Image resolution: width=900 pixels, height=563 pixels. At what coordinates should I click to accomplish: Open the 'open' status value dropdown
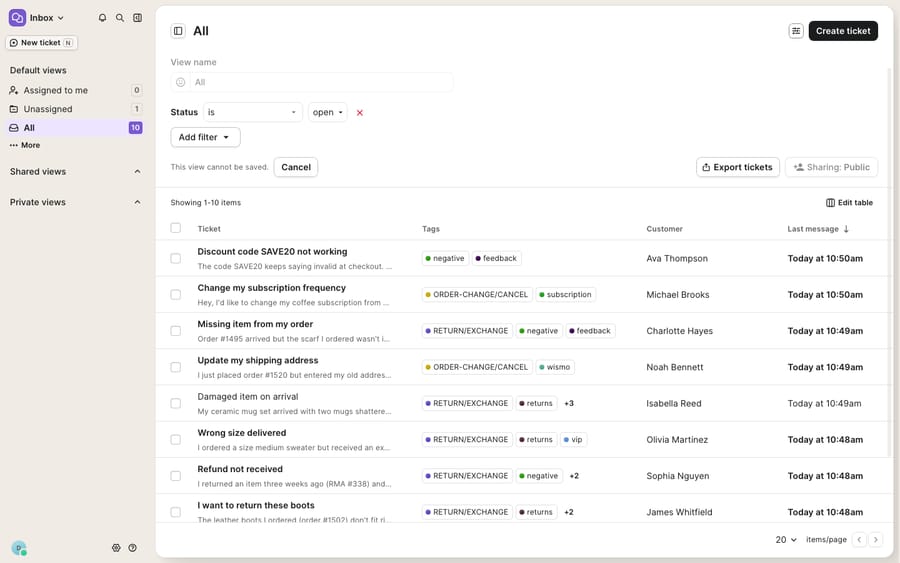tap(328, 112)
